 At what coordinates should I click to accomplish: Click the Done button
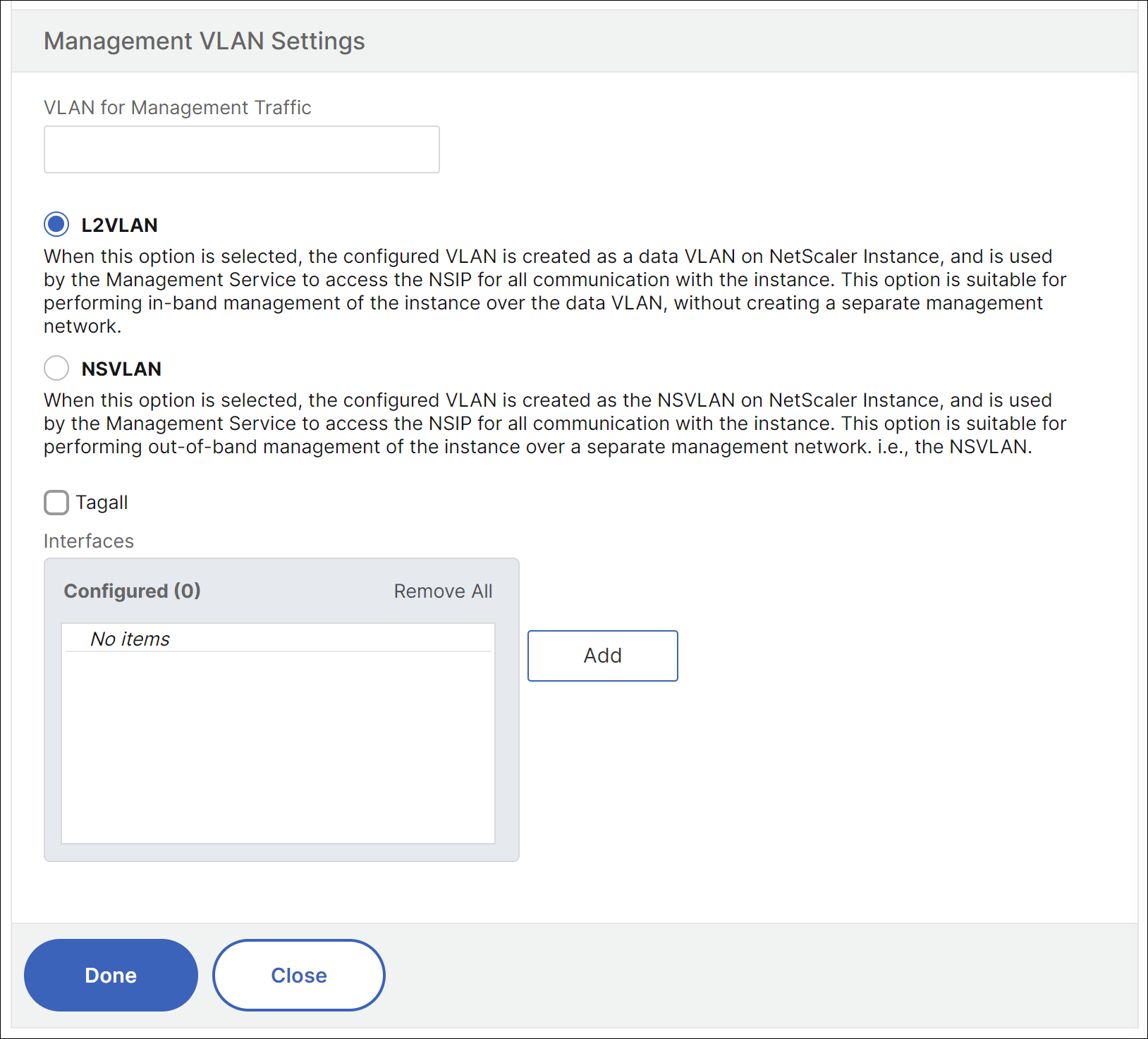[x=111, y=976]
